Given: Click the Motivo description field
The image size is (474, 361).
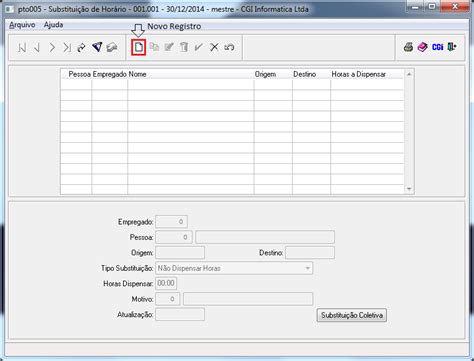Looking at the screenshot, I should [x=248, y=299].
